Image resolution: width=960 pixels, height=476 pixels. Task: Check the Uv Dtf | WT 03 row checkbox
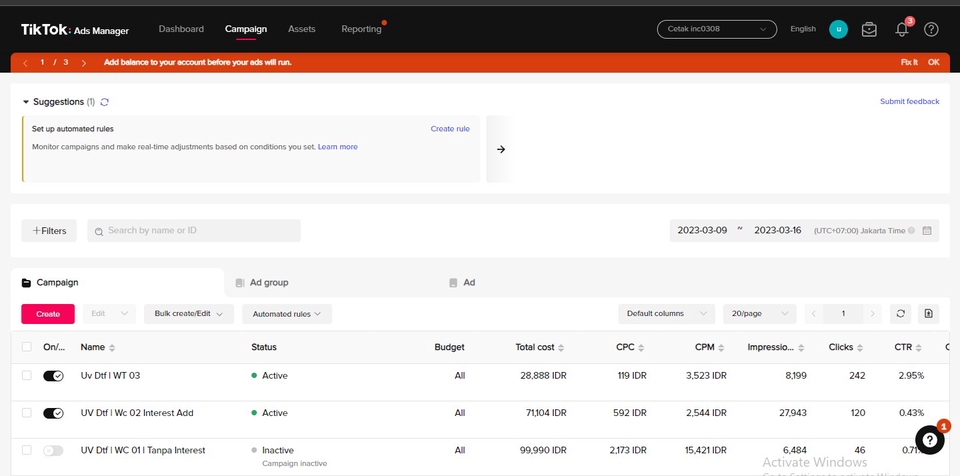26,376
